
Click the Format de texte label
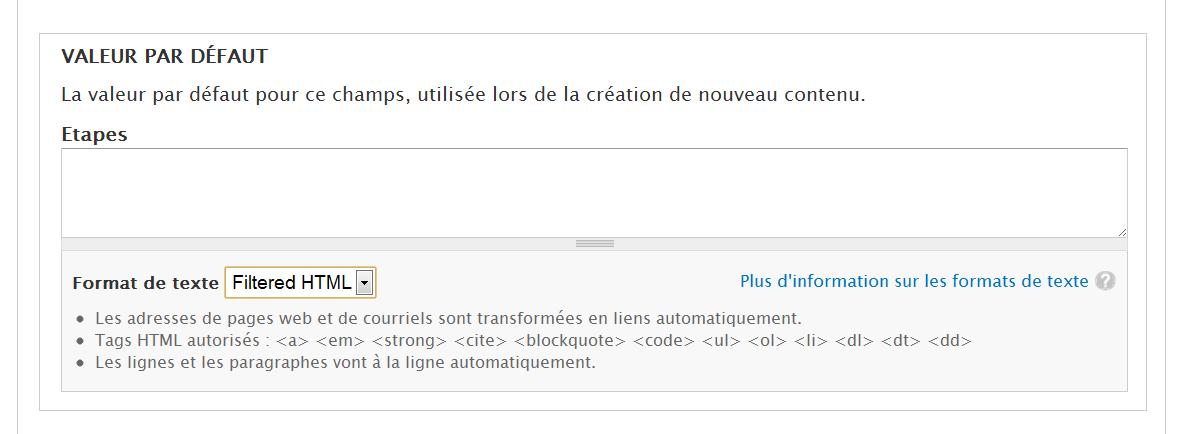pos(146,283)
